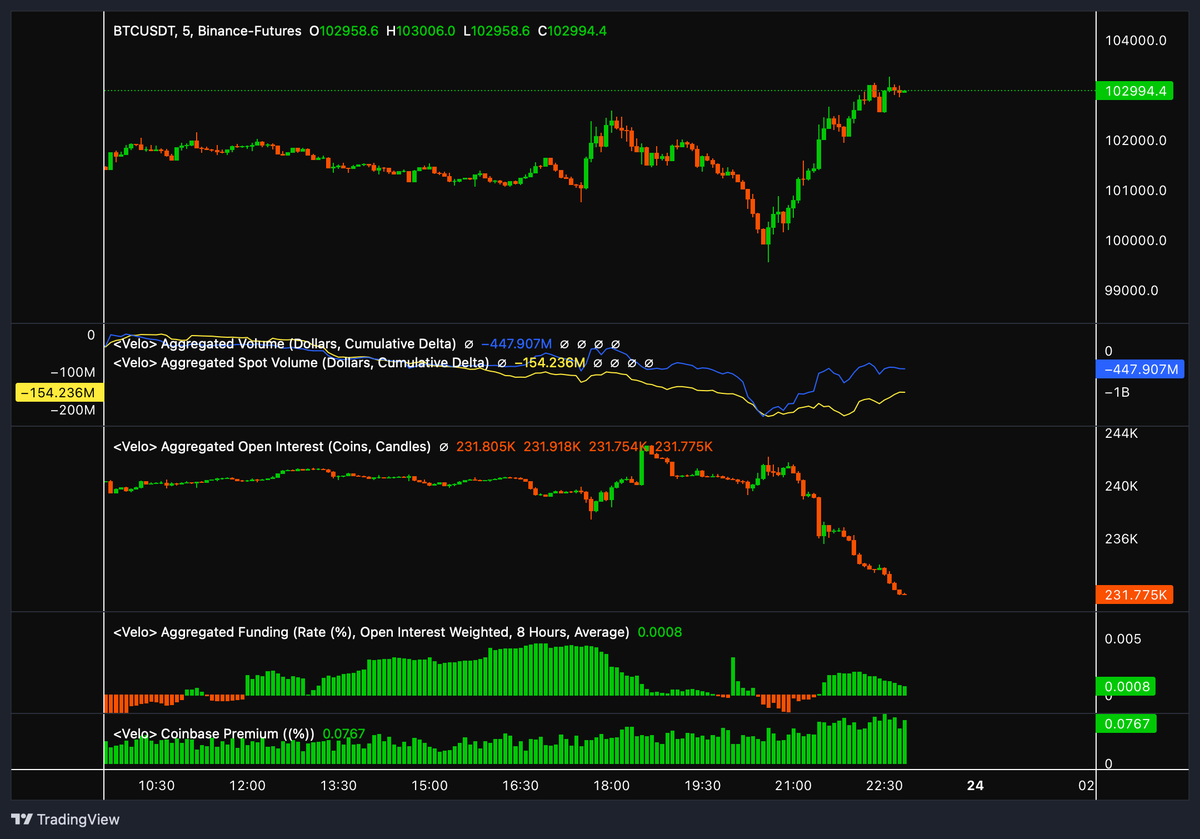Click the low value L102958.6
The height and width of the screenshot is (839, 1200).
[x=497, y=31]
